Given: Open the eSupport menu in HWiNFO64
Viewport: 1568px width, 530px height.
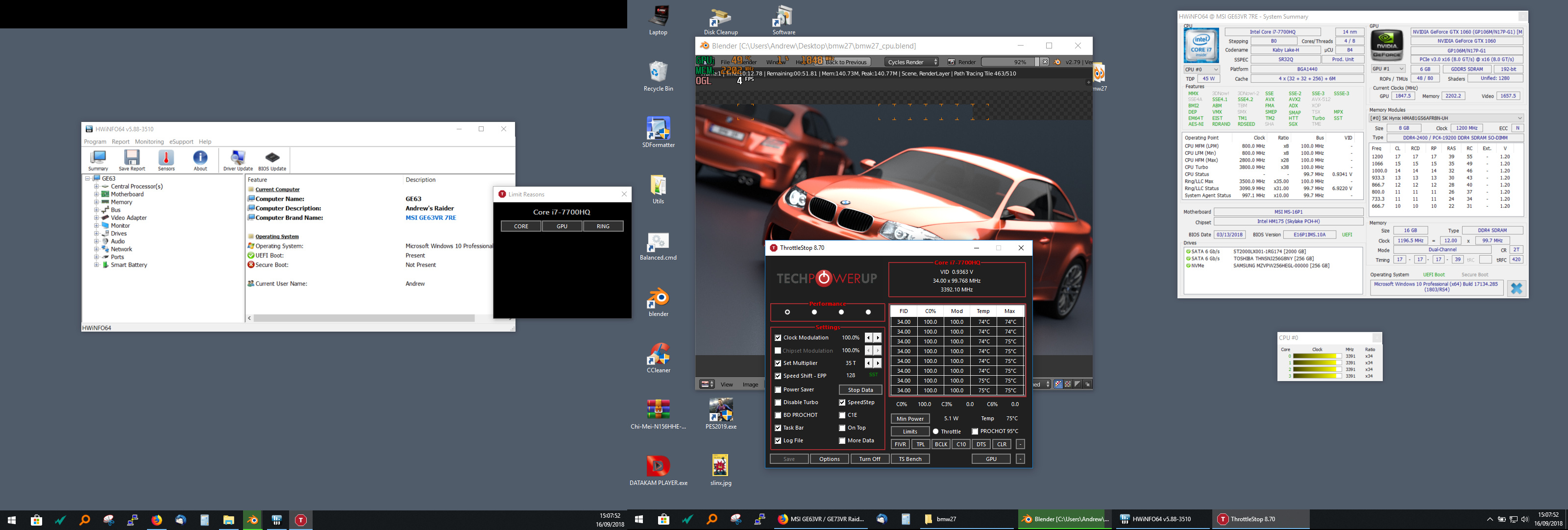Looking at the screenshot, I should coord(181,142).
